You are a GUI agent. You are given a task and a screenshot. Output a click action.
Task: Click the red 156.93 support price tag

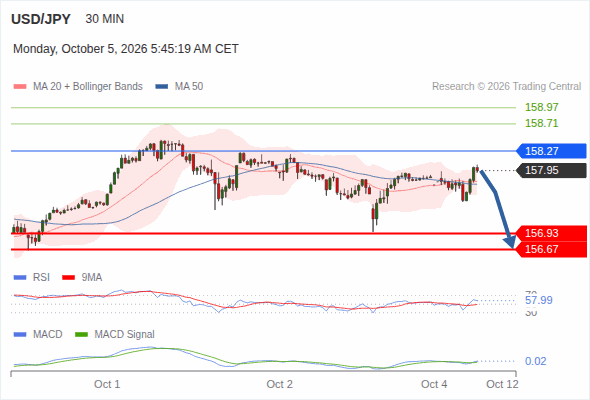[551, 233]
